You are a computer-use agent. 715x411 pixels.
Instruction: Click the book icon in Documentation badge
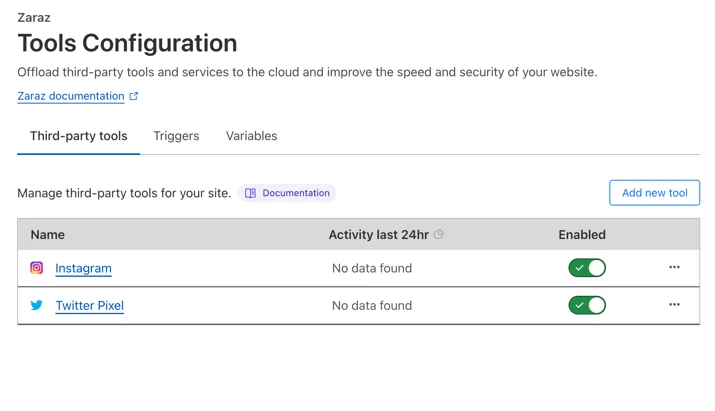tap(250, 193)
